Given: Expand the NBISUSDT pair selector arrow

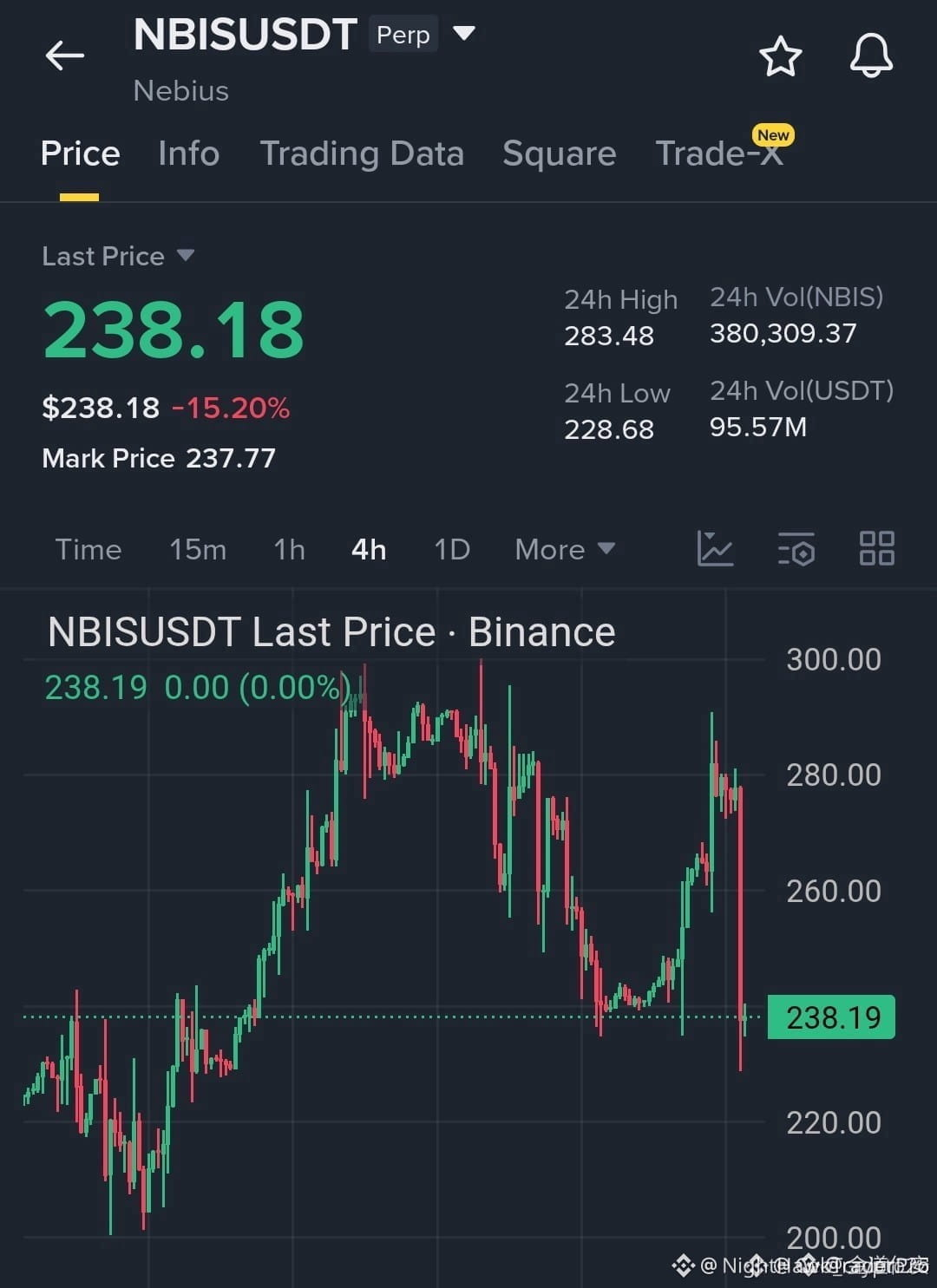Looking at the screenshot, I should click(464, 34).
